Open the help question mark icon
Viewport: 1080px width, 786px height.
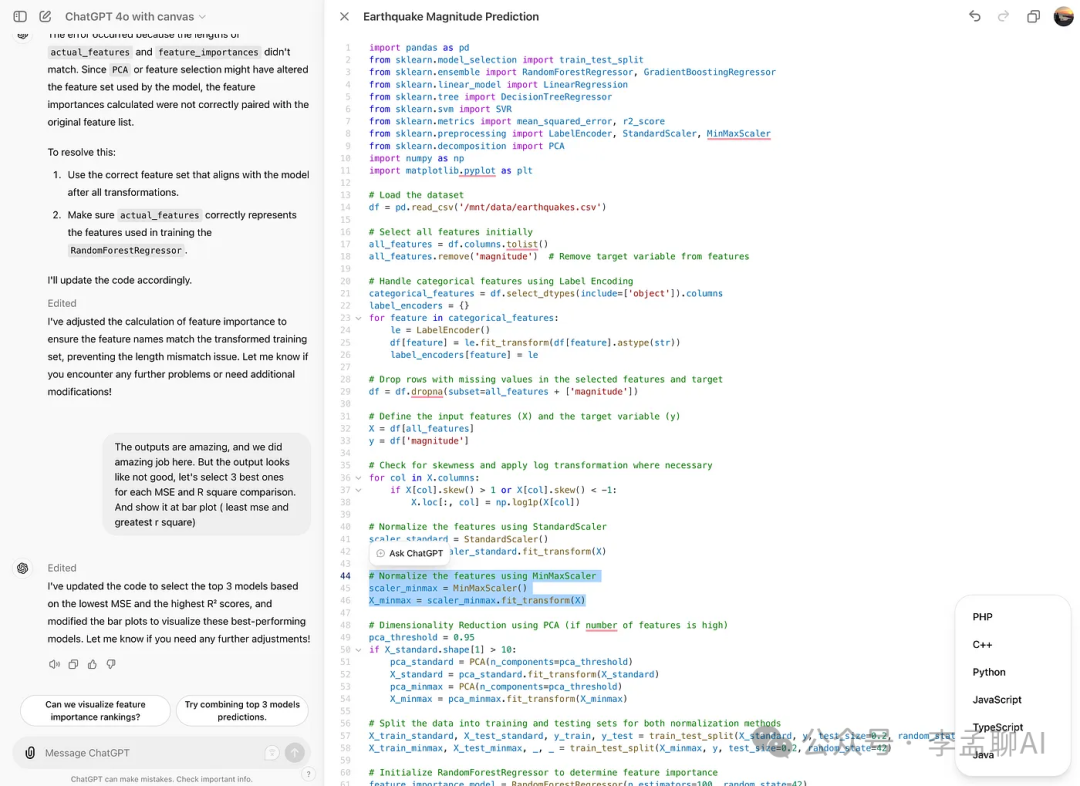point(309,774)
